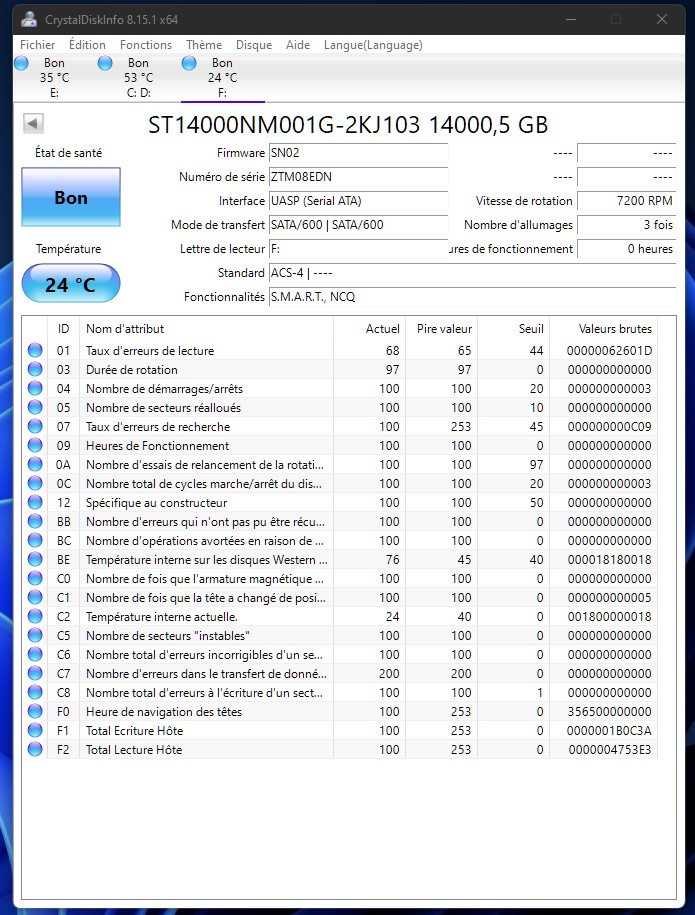This screenshot has height=915, width=695.
Task: Click the Nom d'attribut column header
Action: 207,329
